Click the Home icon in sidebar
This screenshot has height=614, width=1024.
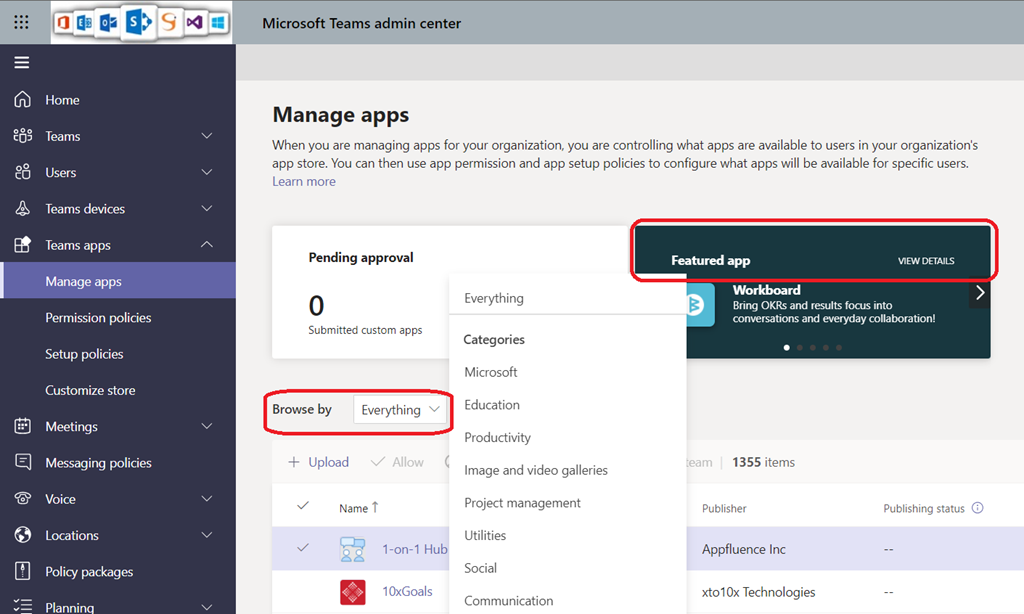pos(22,100)
